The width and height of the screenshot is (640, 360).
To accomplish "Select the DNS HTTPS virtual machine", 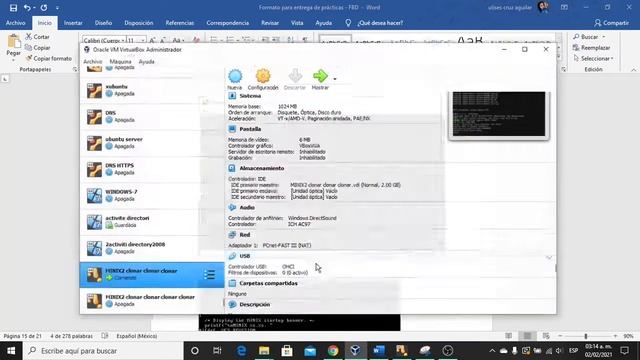I will click(152, 169).
